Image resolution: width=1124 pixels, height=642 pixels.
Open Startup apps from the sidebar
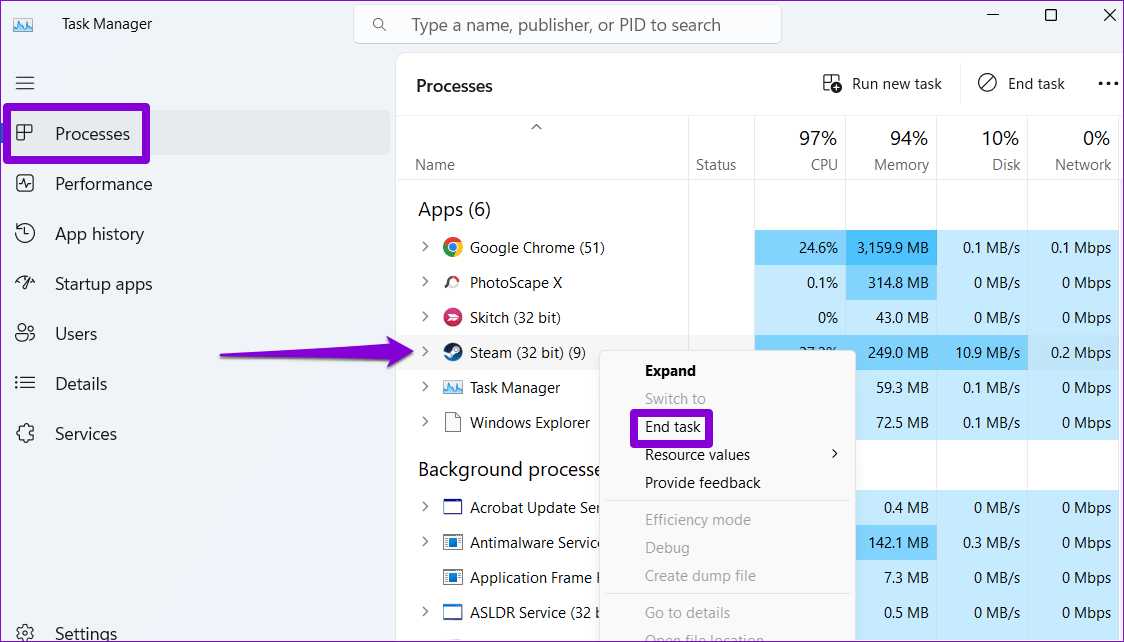pyautogui.click(x=27, y=283)
